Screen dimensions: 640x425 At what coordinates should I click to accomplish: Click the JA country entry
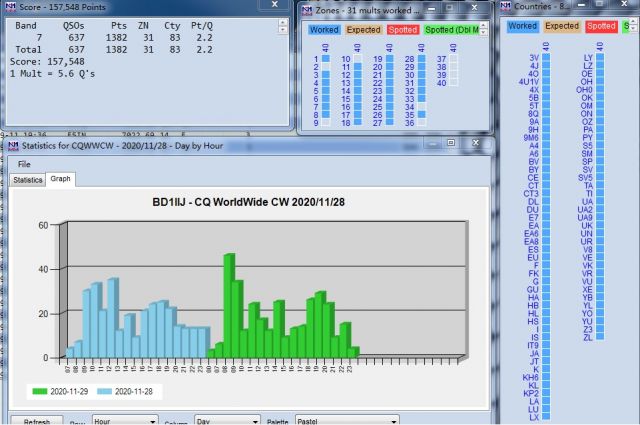pyautogui.click(x=534, y=354)
